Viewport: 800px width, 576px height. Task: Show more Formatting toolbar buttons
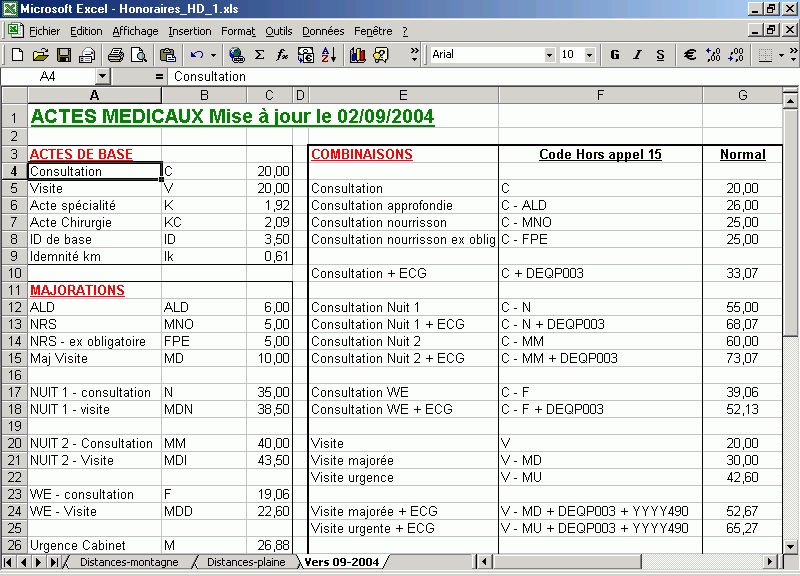tap(793, 55)
